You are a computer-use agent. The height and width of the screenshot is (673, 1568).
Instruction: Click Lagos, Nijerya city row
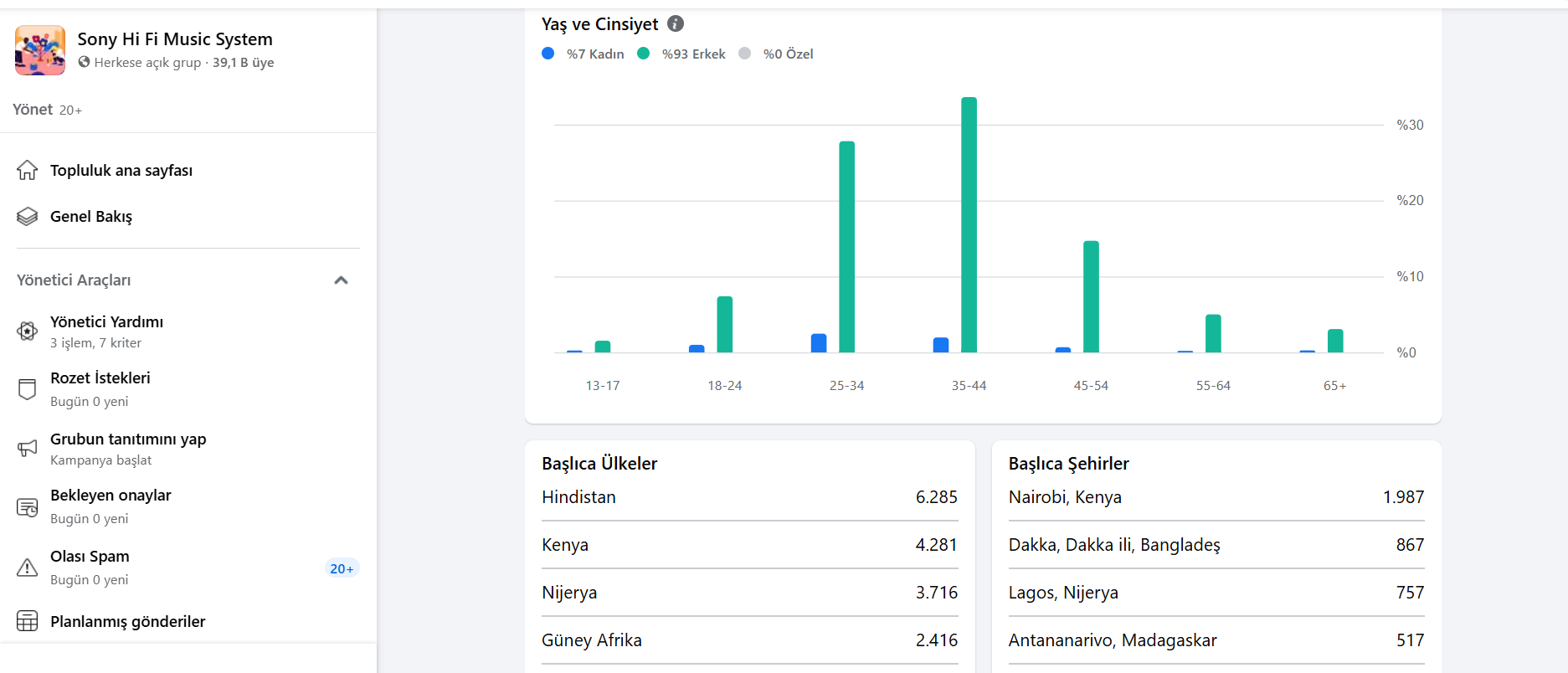point(1216,593)
